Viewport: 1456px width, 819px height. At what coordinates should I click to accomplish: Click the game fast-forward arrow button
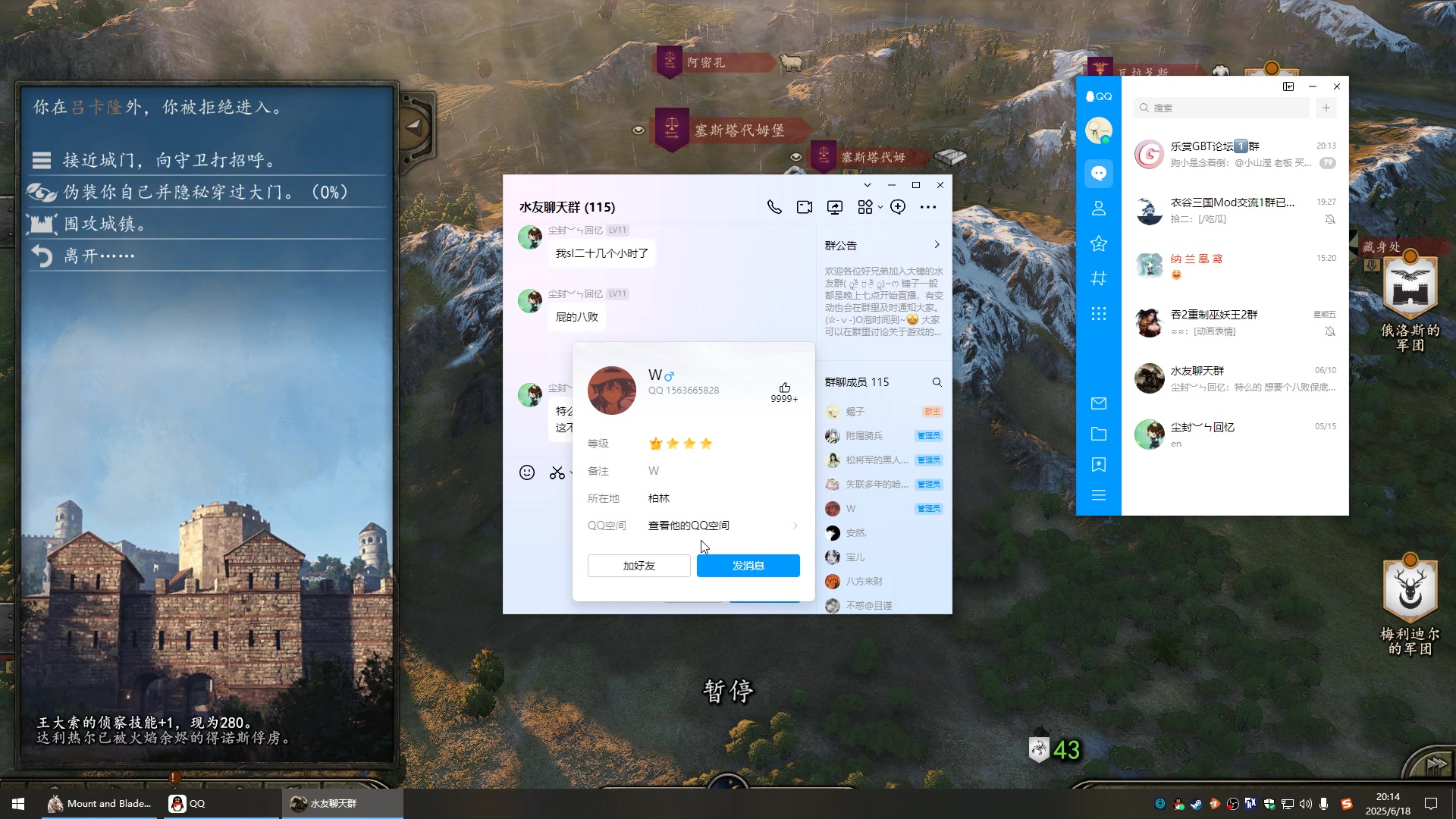coord(1436,764)
